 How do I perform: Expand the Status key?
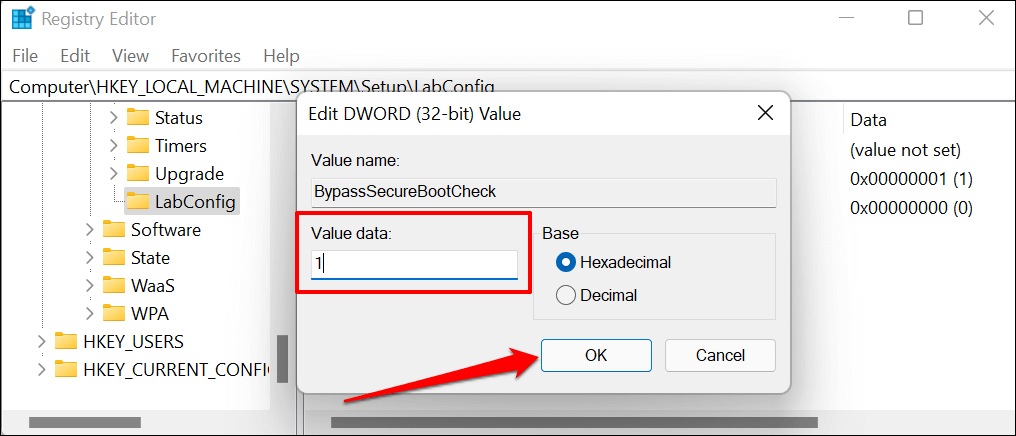[114, 118]
